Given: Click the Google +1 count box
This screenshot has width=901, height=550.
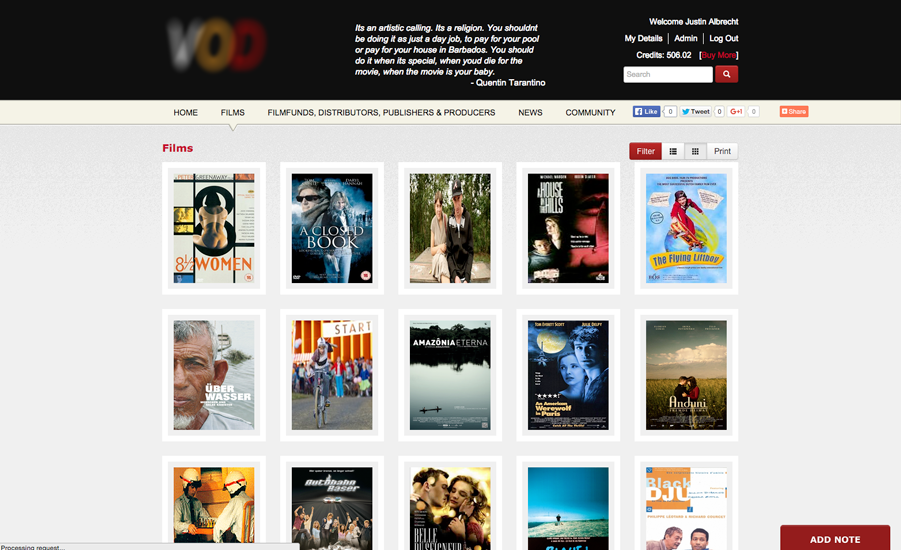Looking at the screenshot, I should (x=753, y=111).
